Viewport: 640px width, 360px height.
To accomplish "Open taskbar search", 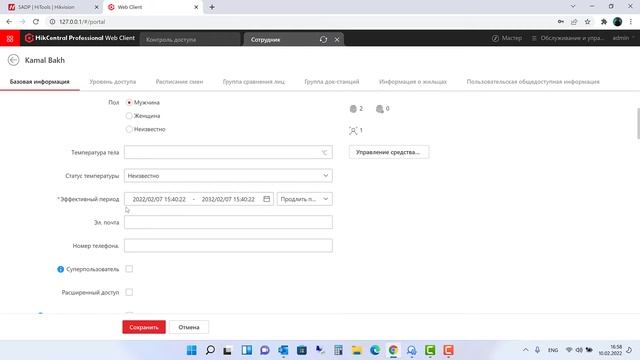I will [210, 350].
